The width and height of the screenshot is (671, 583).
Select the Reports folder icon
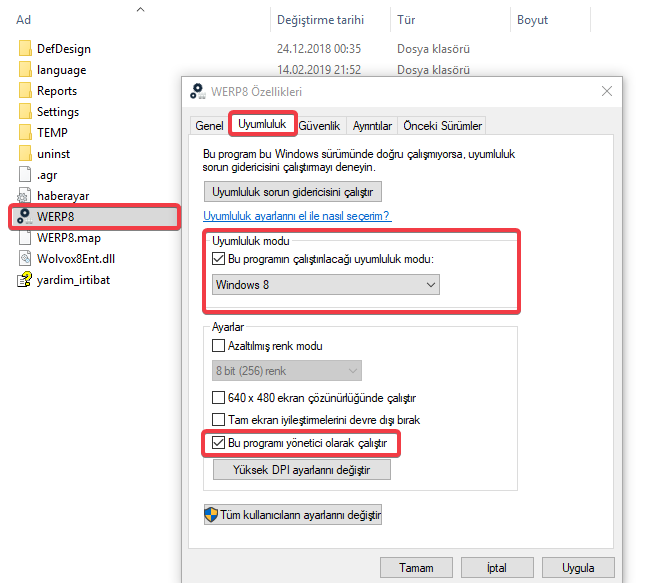point(25,90)
